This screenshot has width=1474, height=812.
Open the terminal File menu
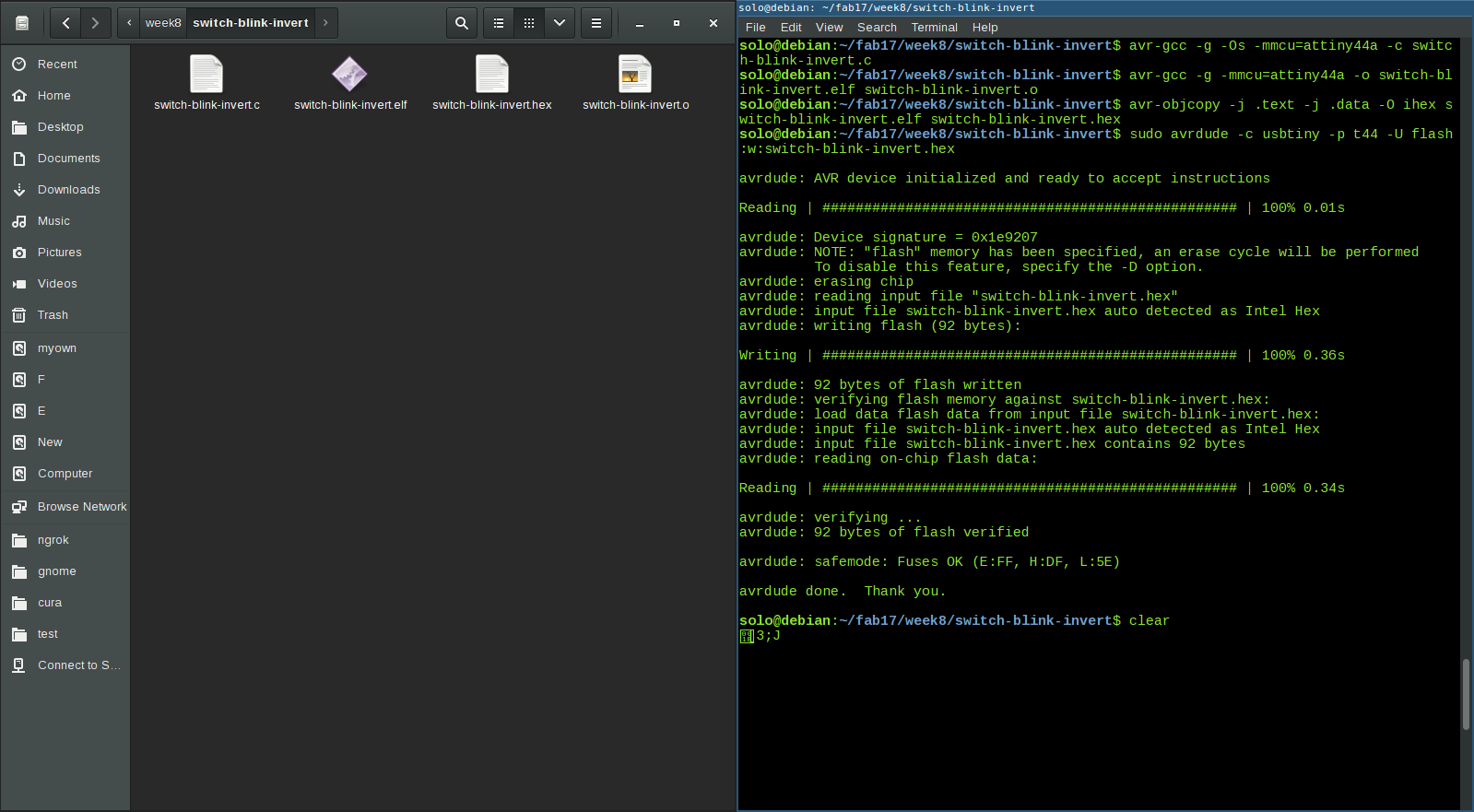pyautogui.click(x=755, y=28)
